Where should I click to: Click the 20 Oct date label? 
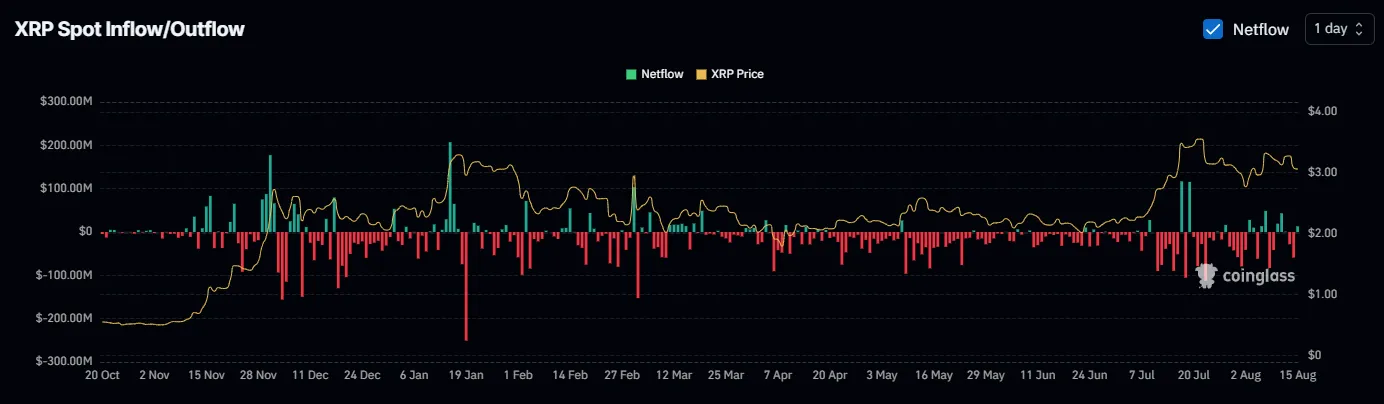[102, 376]
